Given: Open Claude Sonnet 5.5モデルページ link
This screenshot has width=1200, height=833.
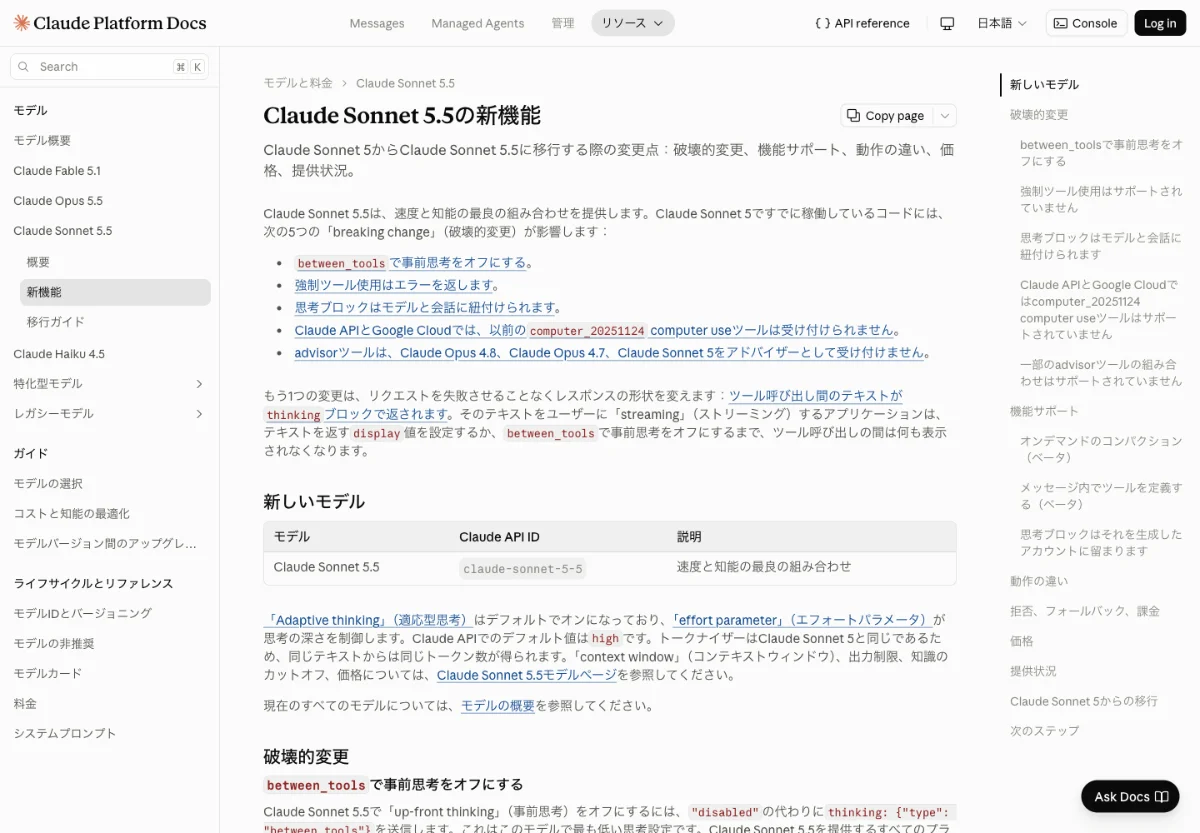Looking at the screenshot, I should [x=526, y=675].
